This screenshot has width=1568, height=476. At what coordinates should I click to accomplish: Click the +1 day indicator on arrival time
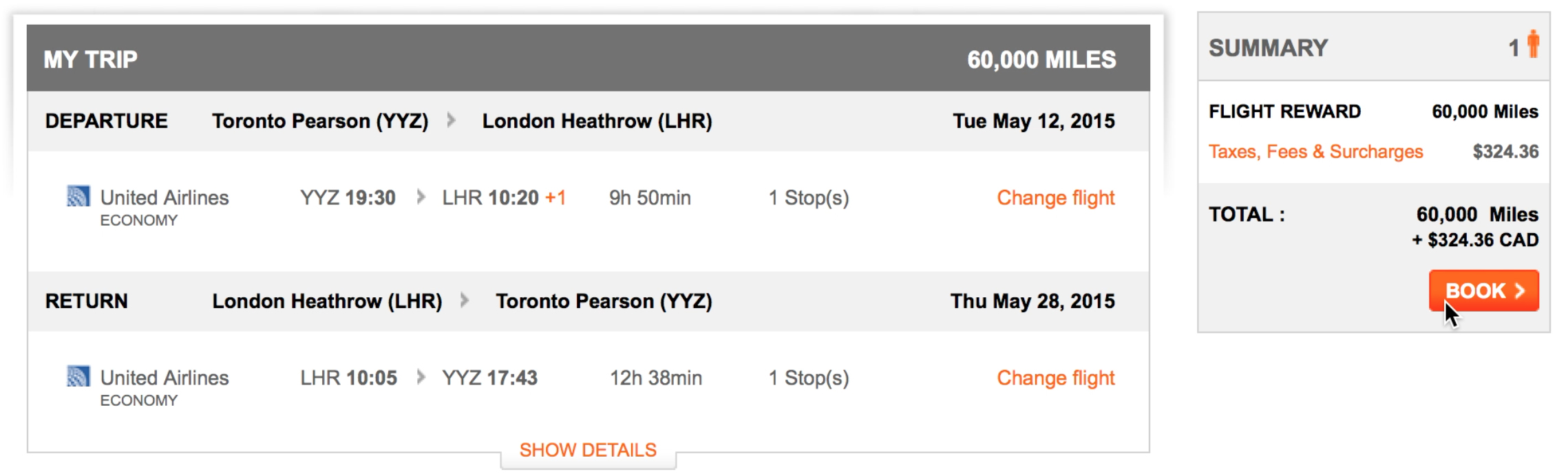click(x=555, y=198)
